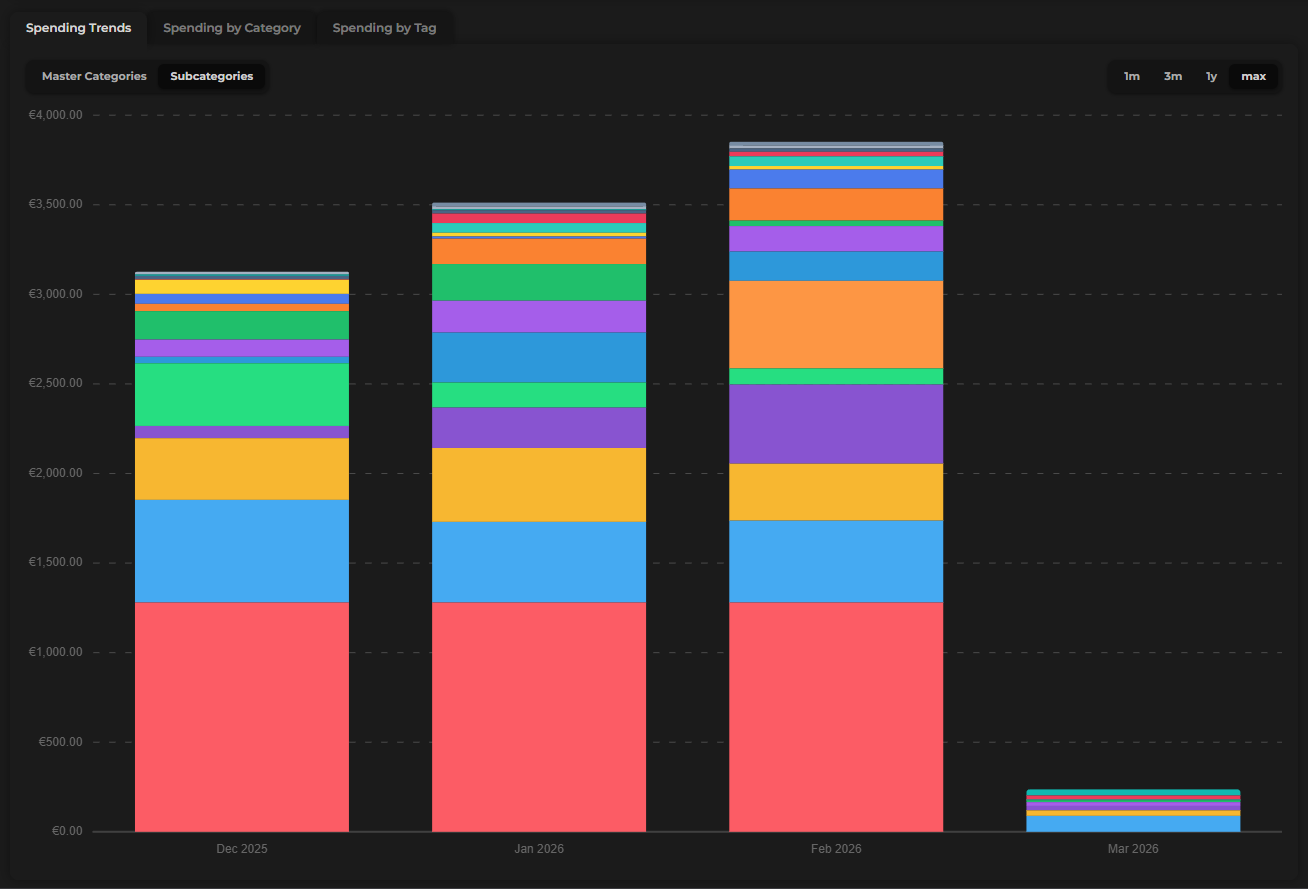Select the max time range
Viewport: 1308px width, 889px height.
point(1253,76)
